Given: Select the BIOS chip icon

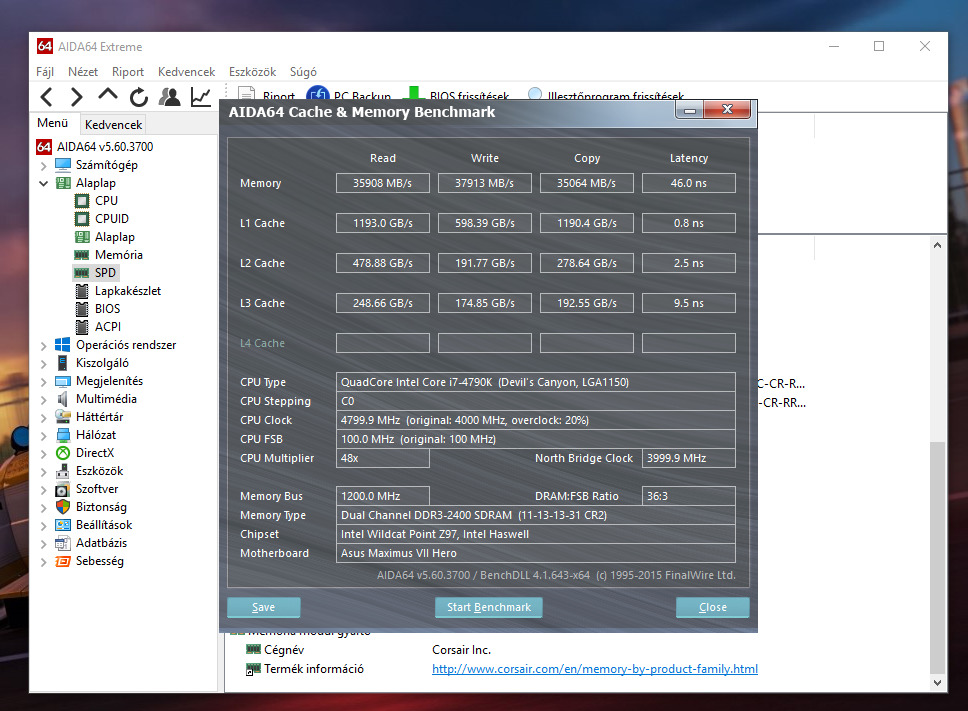Looking at the screenshot, I should click(82, 309).
